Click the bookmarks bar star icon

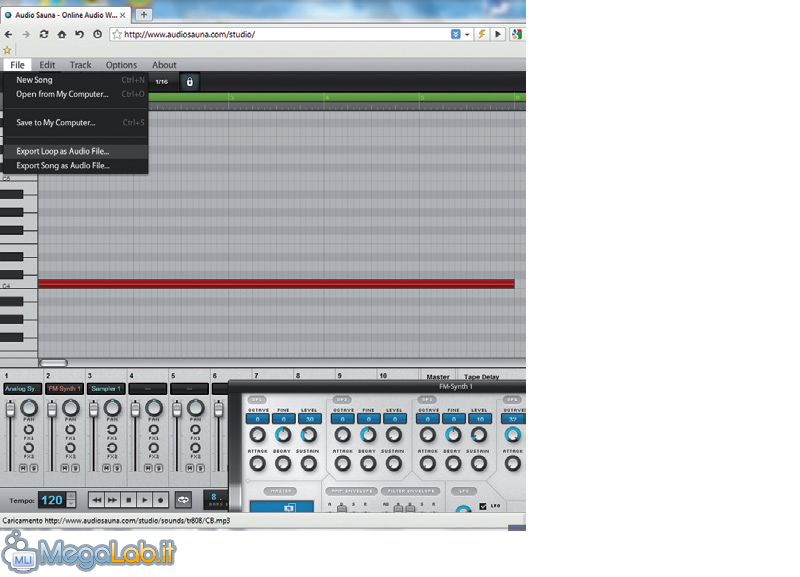(7, 50)
